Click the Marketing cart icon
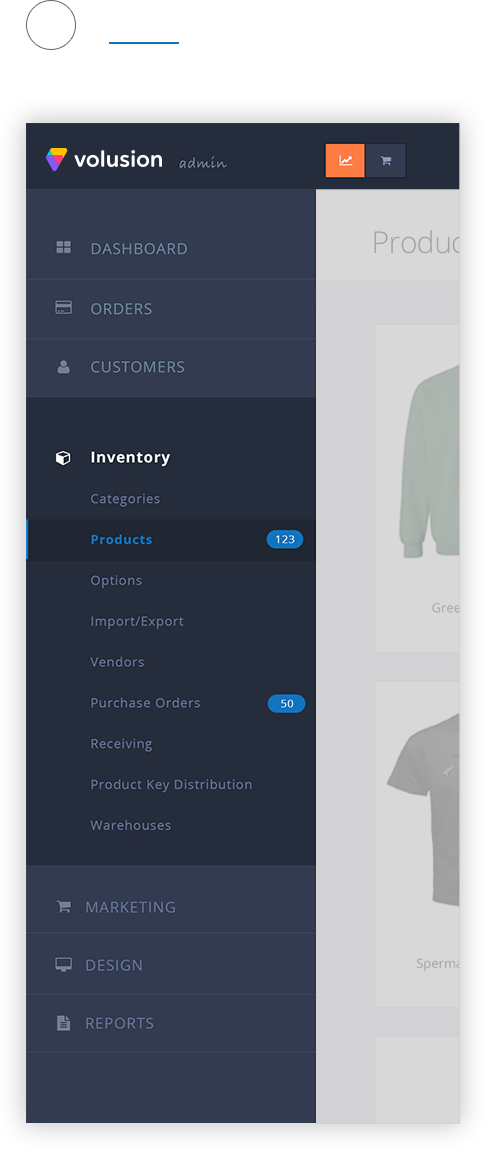The height and width of the screenshot is (1149, 486). point(64,906)
